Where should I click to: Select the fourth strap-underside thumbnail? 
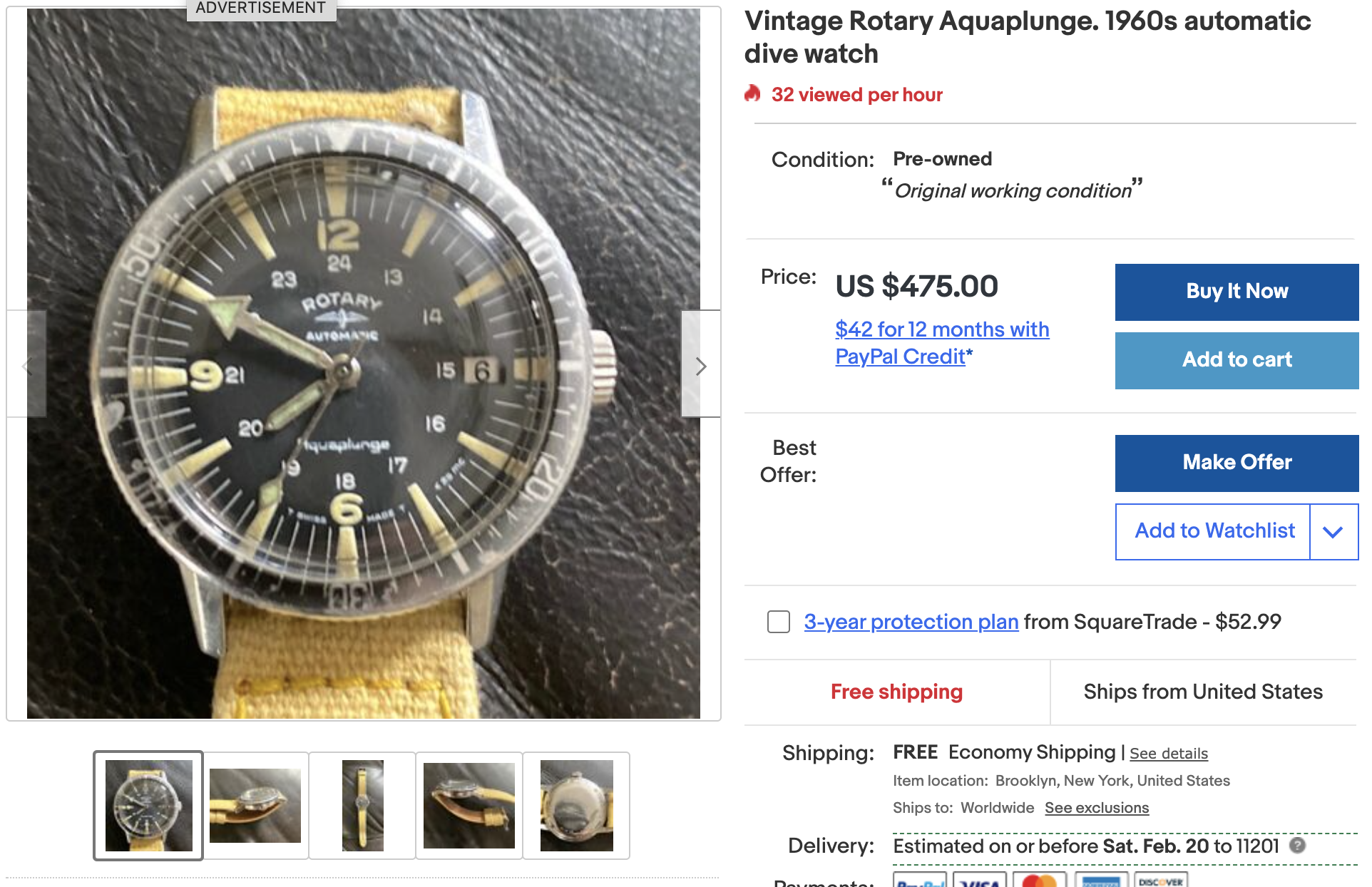click(x=469, y=806)
